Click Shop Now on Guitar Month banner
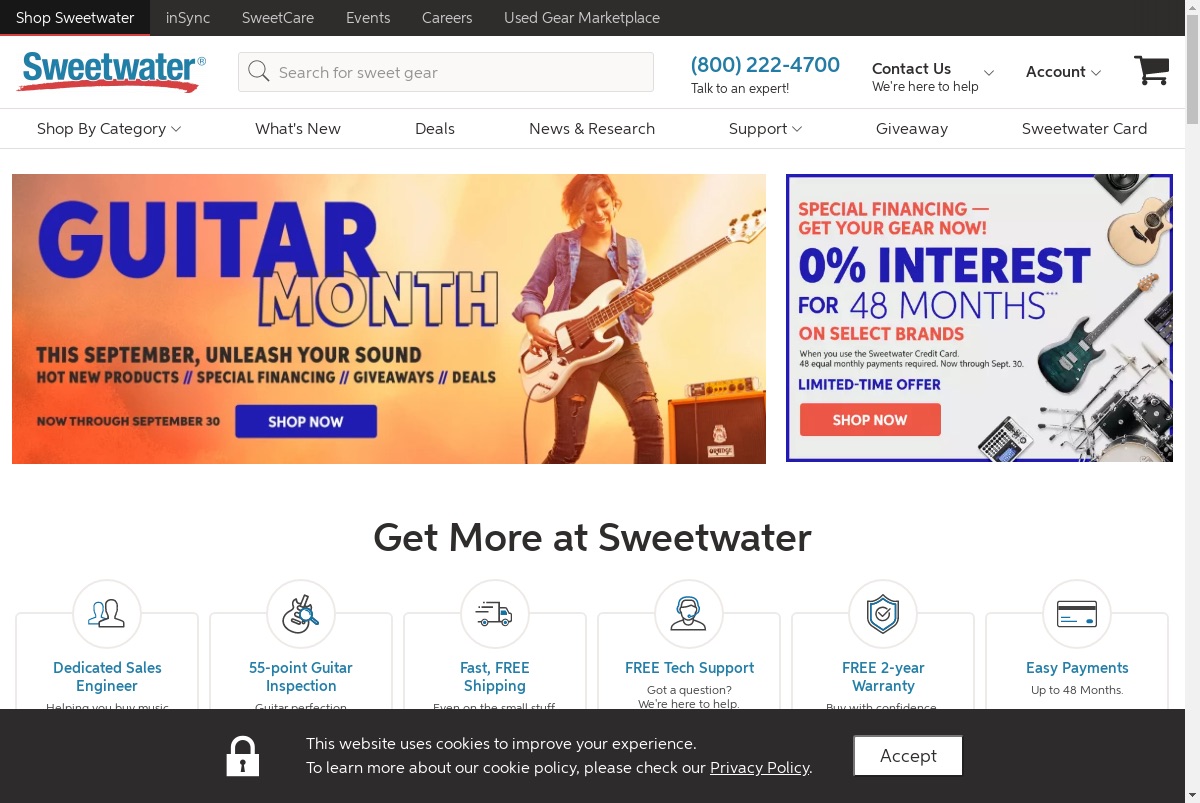This screenshot has width=1200, height=803. click(306, 421)
